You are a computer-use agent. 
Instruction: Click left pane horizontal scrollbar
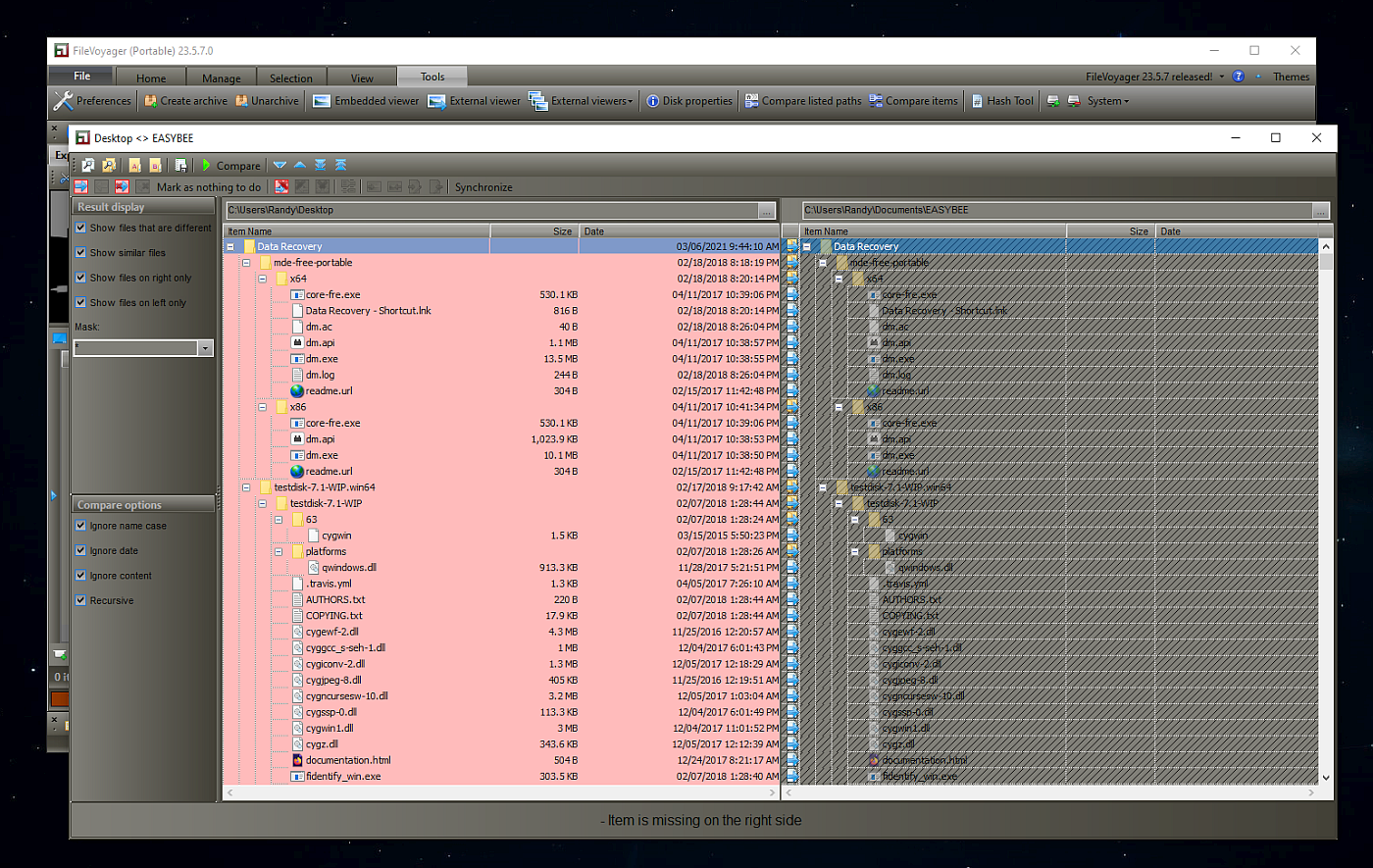tap(501, 791)
